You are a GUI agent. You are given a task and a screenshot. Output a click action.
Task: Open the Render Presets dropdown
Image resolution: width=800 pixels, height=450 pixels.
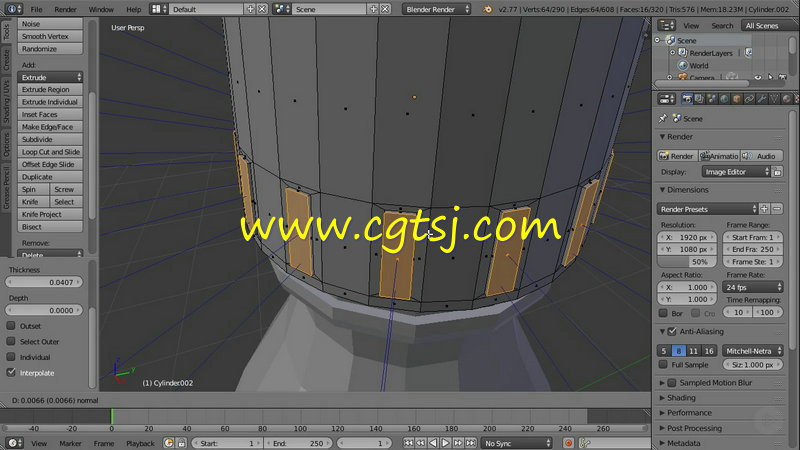click(707, 209)
